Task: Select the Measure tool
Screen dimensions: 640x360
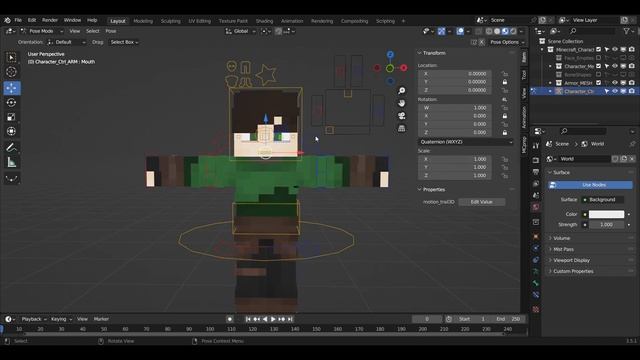Action: click(11, 162)
